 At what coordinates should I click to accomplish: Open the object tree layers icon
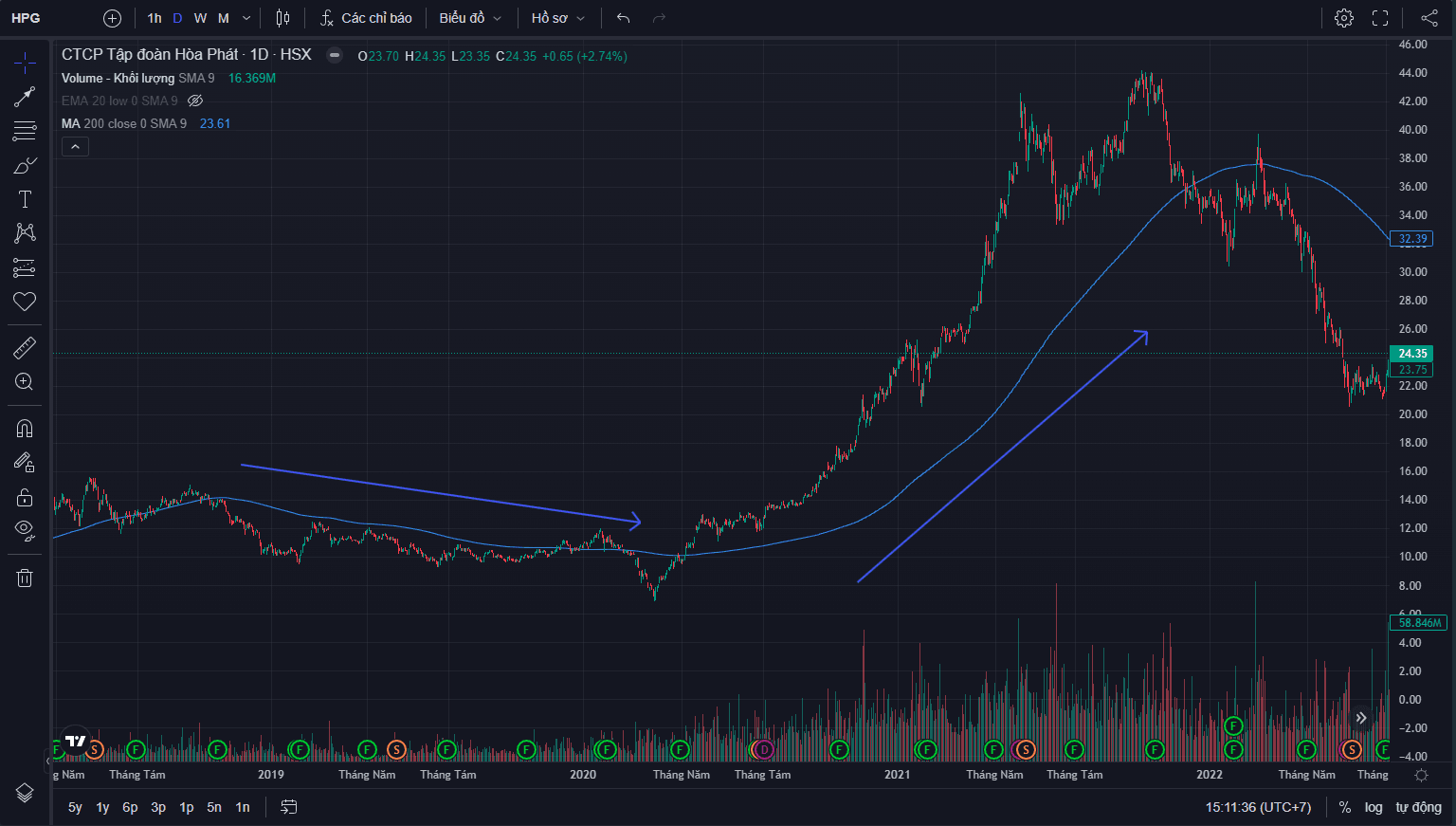(25, 793)
